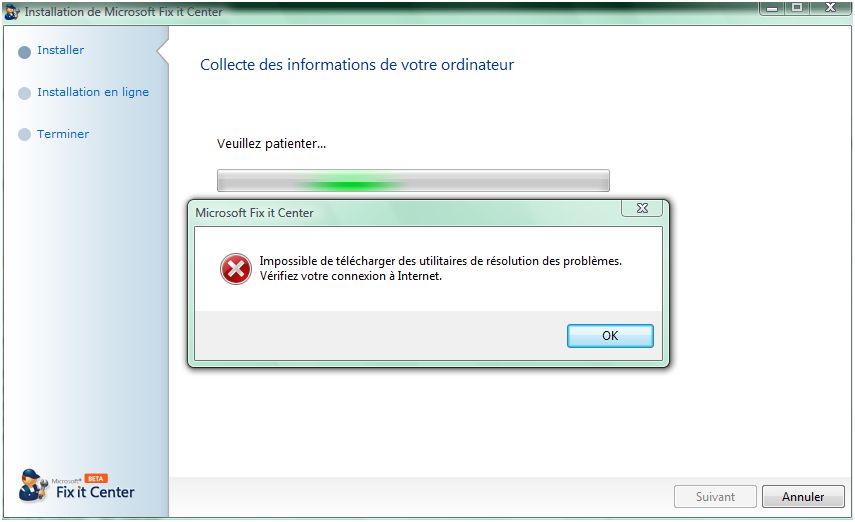Open the Installer step label
This screenshot has height=522, width=855.
click(61, 50)
